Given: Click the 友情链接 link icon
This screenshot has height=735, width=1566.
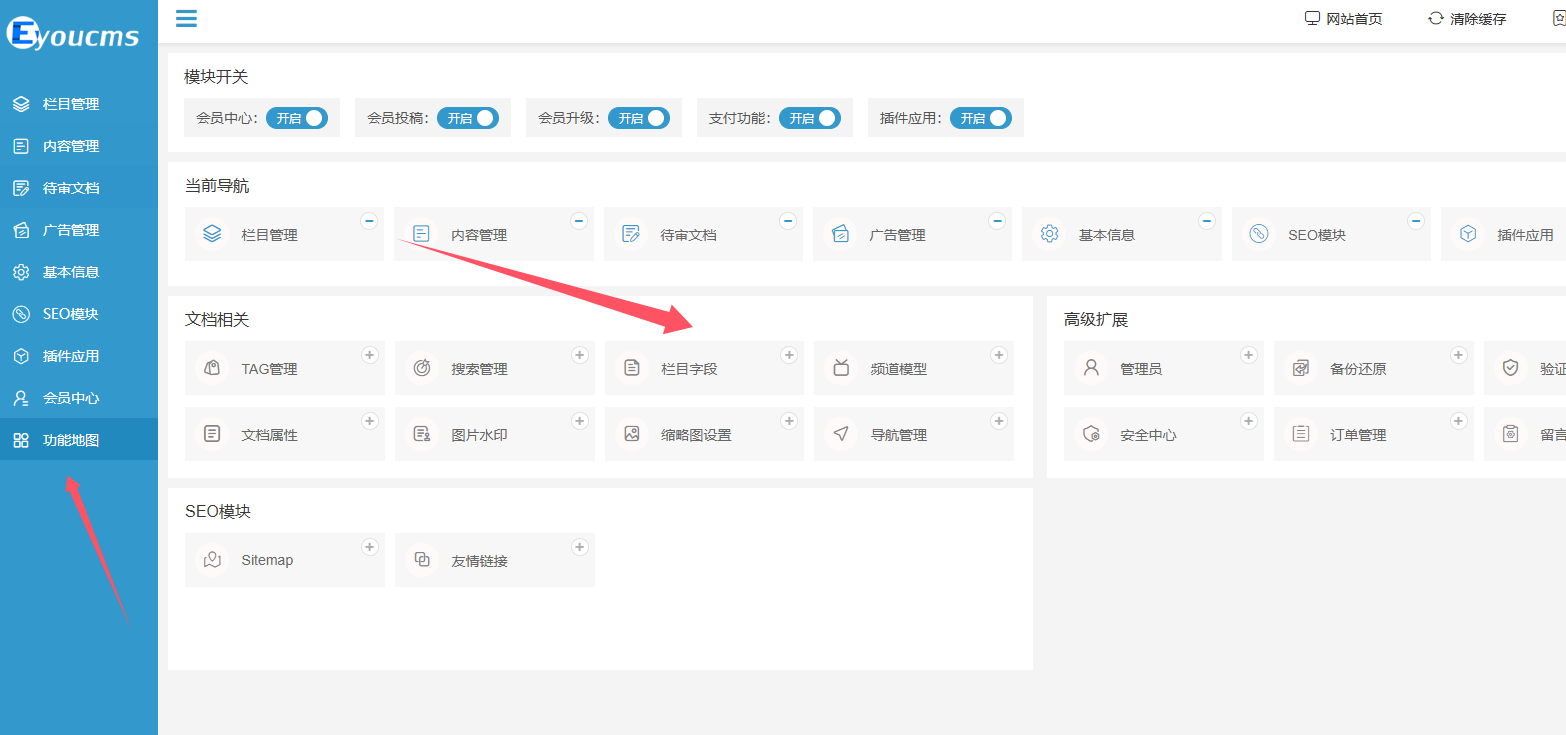Looking at the screenshot, I should tap(422, 560).
